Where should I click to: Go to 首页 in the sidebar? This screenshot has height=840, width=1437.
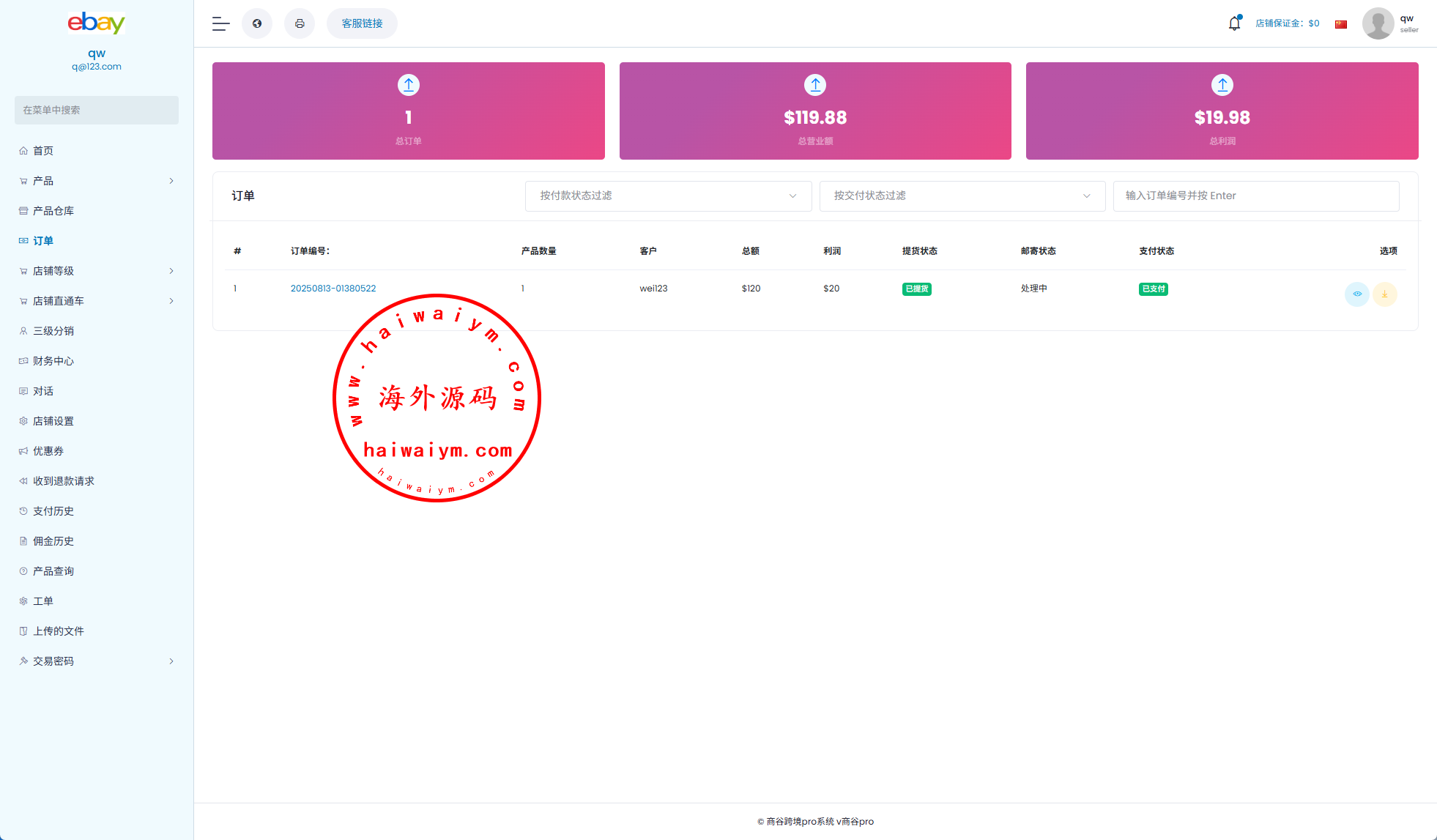point(43,151)
